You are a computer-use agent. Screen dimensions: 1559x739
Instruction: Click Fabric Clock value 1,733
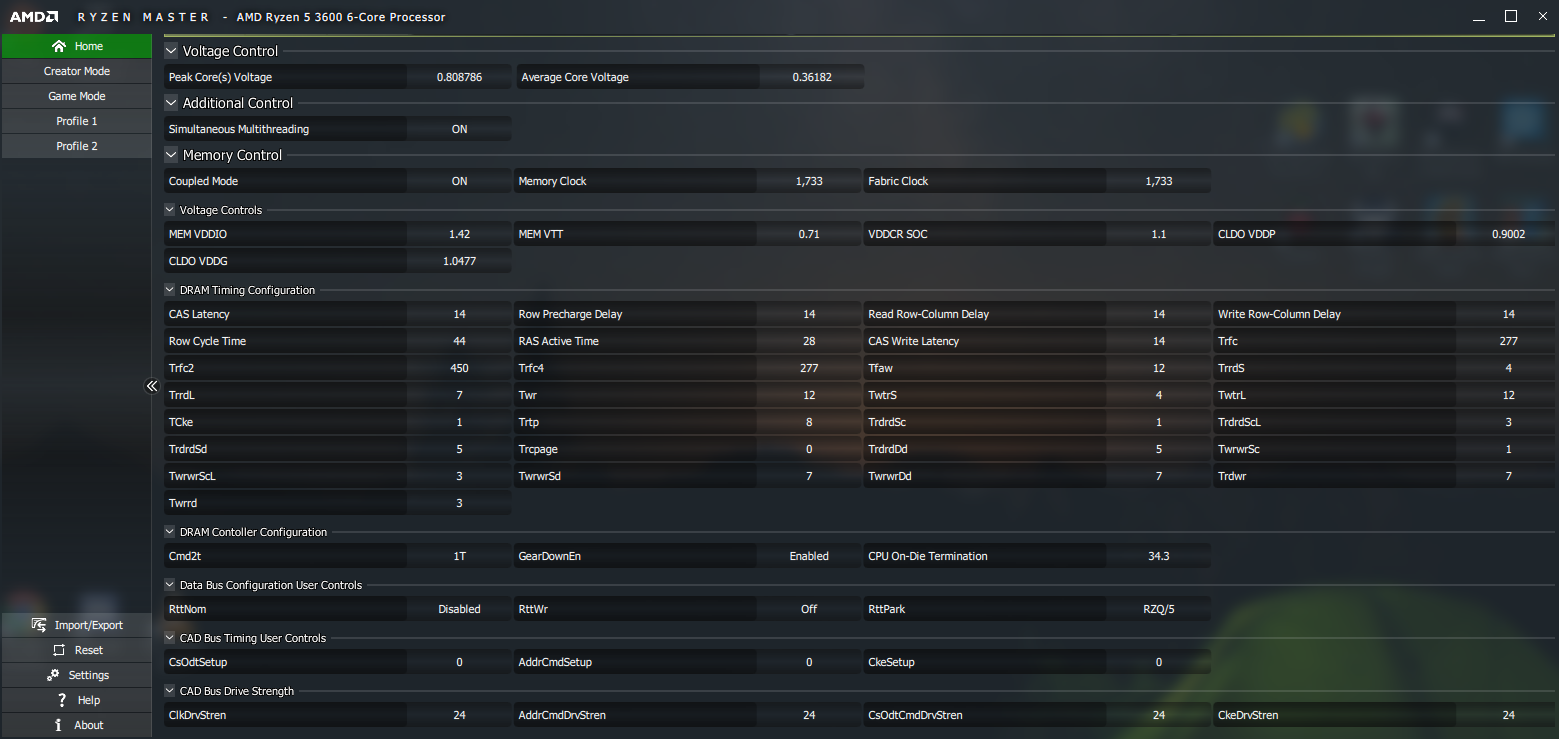click(x=1159, y=181)
